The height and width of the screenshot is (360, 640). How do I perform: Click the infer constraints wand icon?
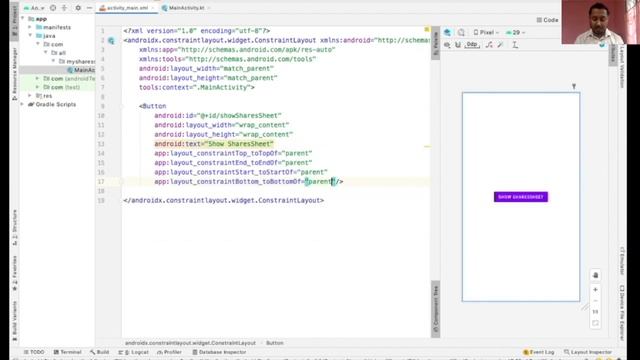pyautogui.click(x=500, y=45)
